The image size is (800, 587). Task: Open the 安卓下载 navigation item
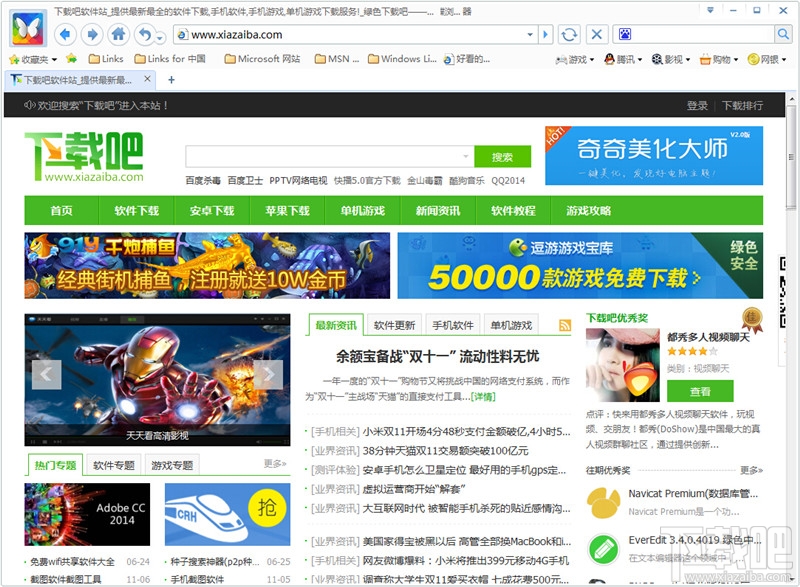[212, 211]
